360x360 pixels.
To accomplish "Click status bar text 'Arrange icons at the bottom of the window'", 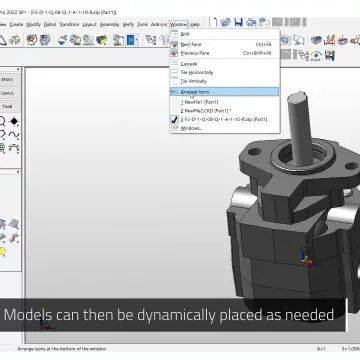I will click(x=61, y=349).
